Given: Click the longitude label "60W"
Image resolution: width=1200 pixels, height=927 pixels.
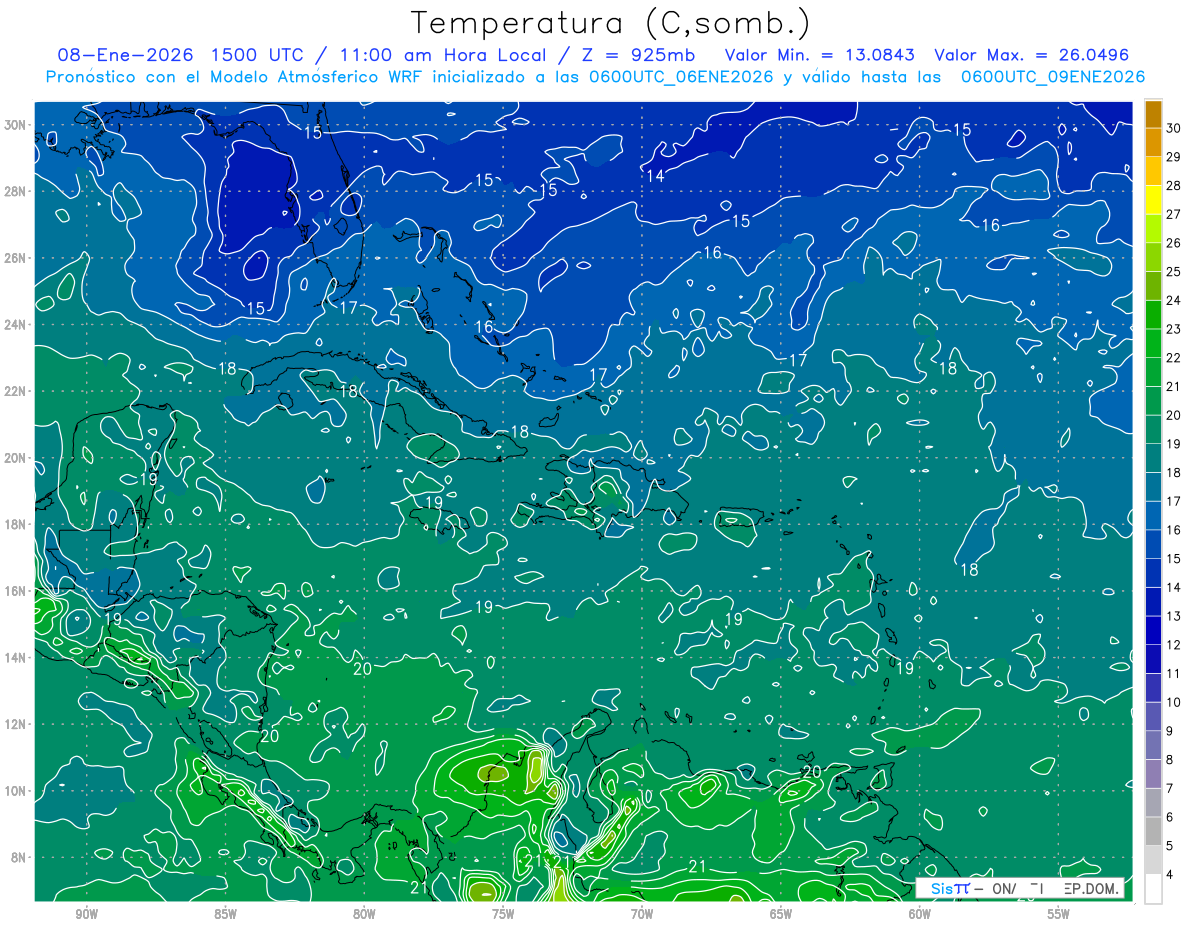Looking at the screenshot, I should pyautogui.click(x=920, y=914).
